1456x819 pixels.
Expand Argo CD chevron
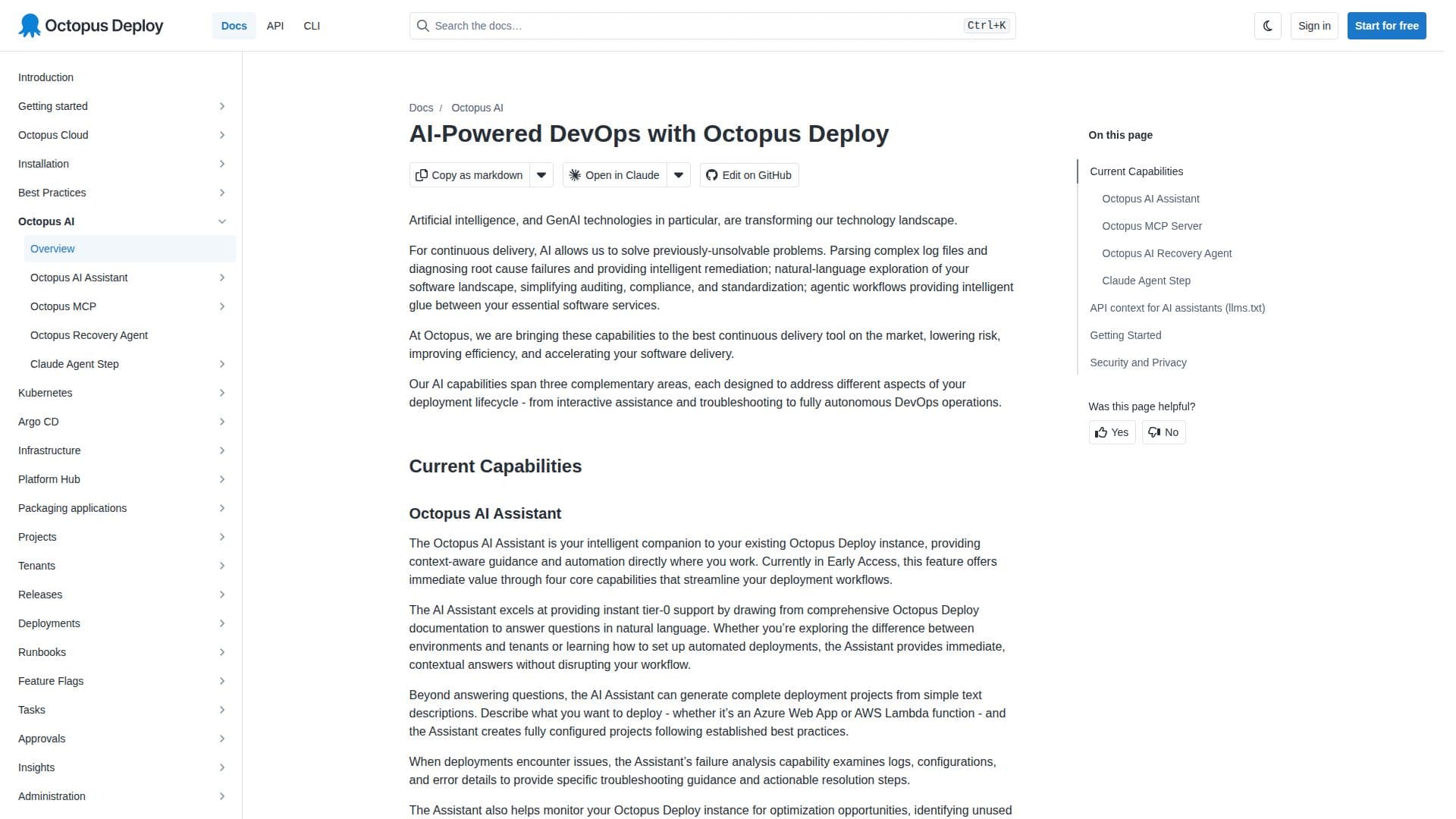222,422
